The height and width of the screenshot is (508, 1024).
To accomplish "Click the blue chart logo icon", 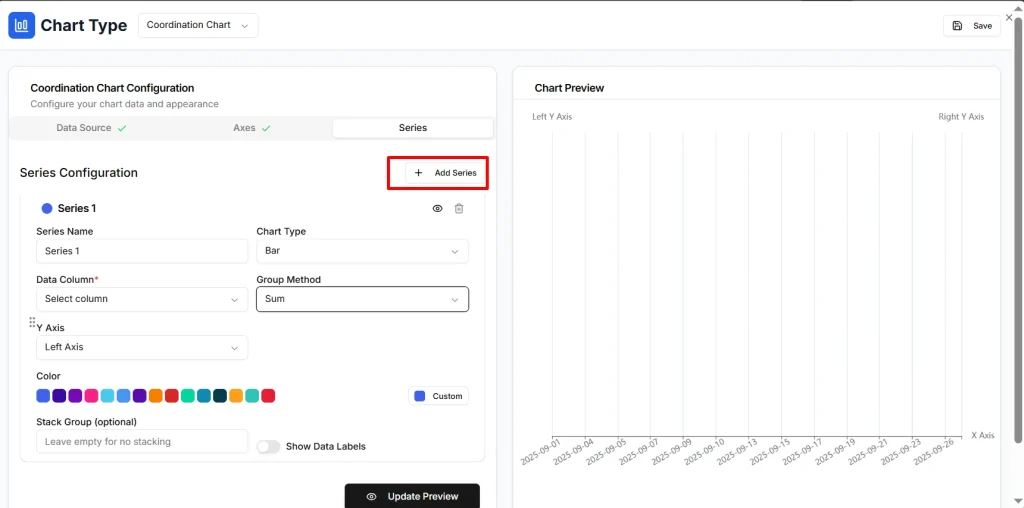I will point(22,25).
